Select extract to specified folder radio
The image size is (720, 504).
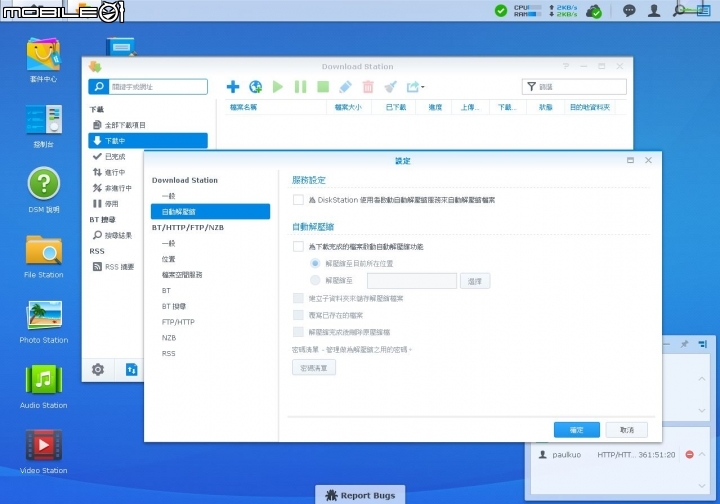coord(315,280)
